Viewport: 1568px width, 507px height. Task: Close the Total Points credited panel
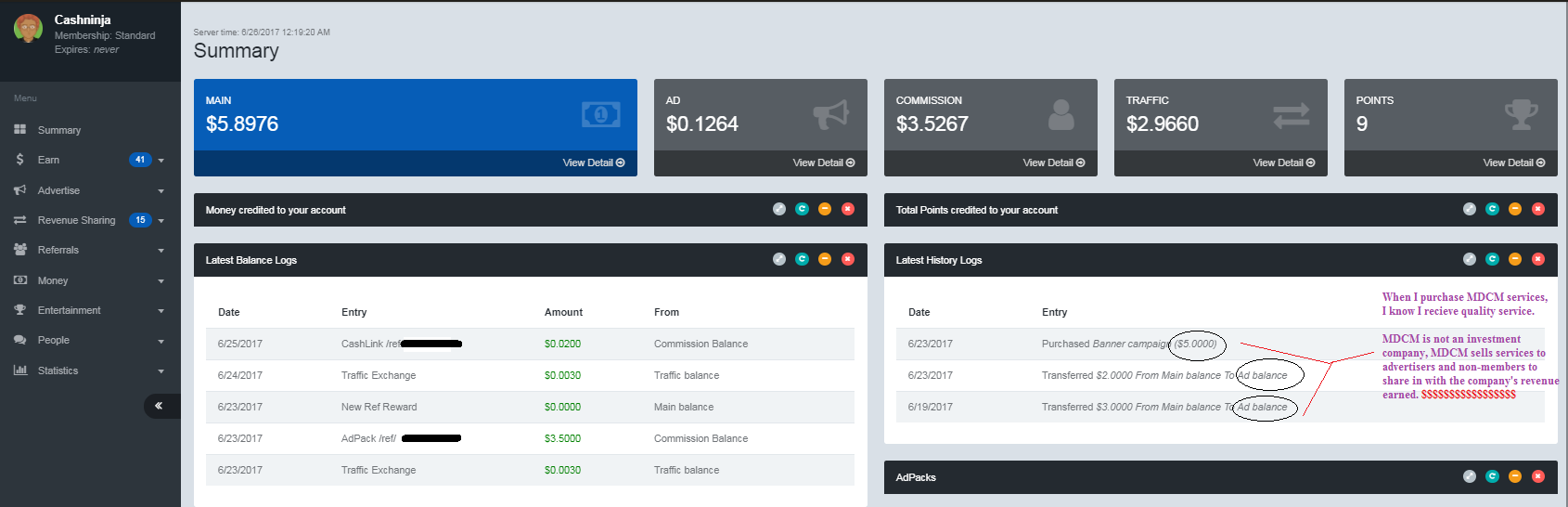tap(1538, 209)
